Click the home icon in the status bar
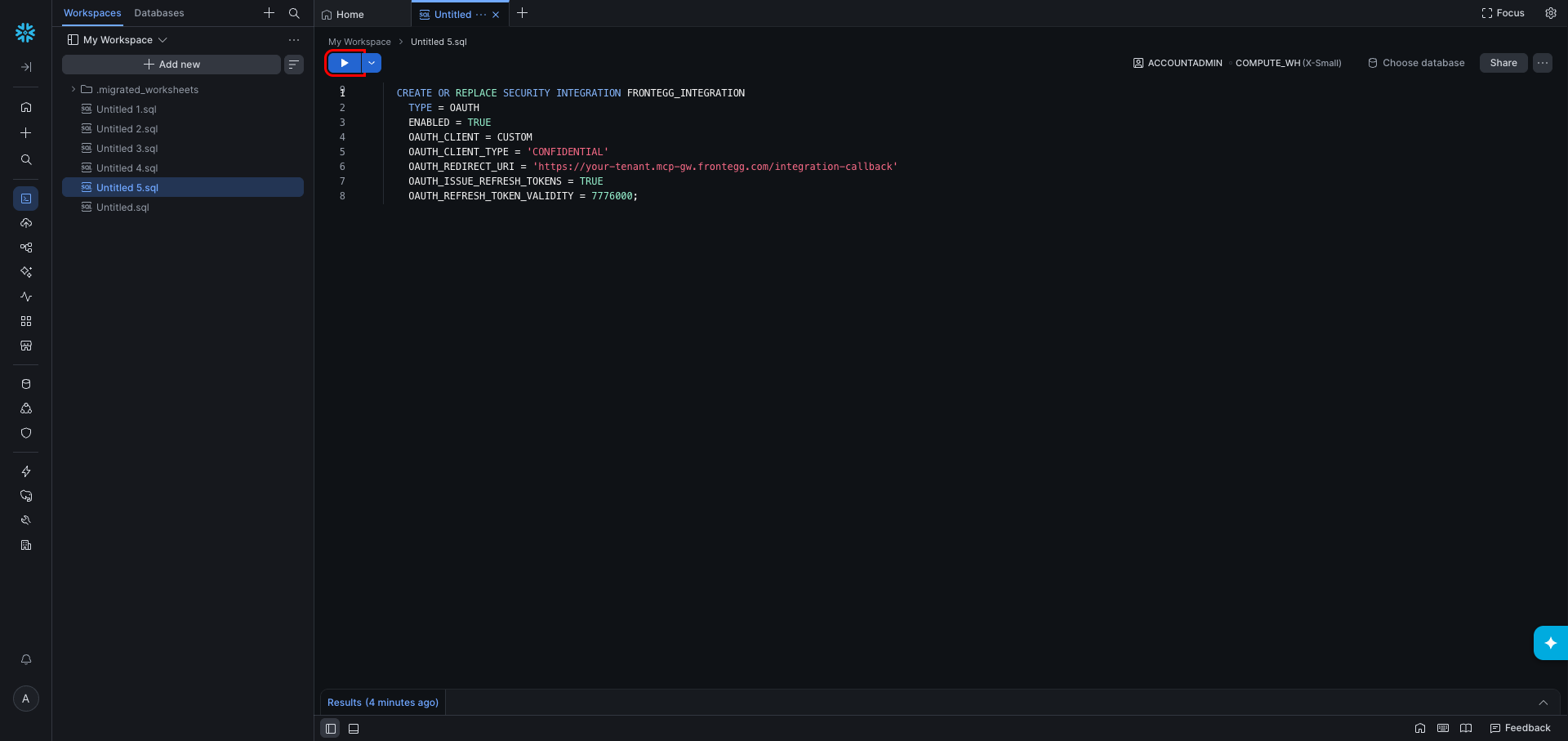 [1420, 728]
